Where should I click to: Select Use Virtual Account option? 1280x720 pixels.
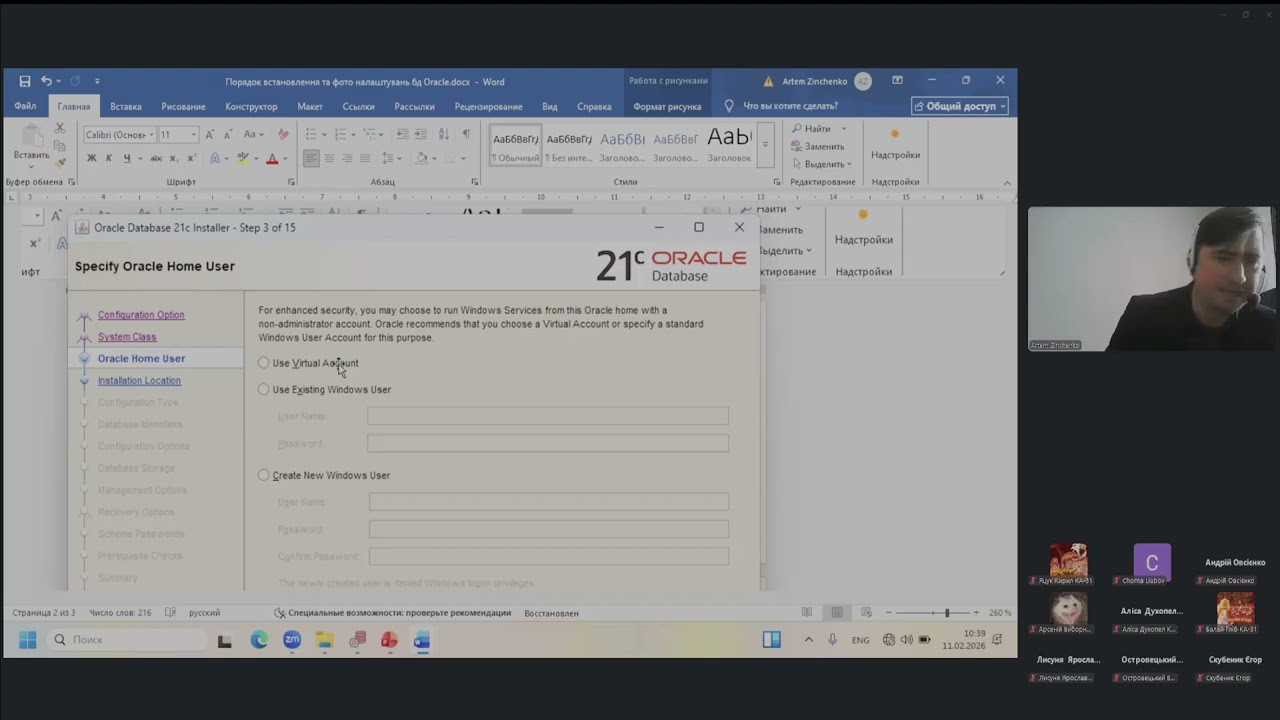[264, 363]
